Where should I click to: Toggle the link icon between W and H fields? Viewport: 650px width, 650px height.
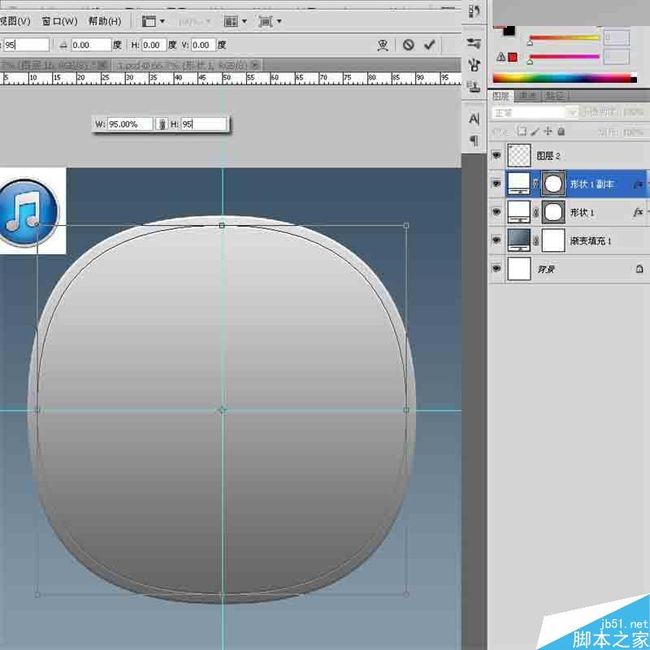pos(163,124)
